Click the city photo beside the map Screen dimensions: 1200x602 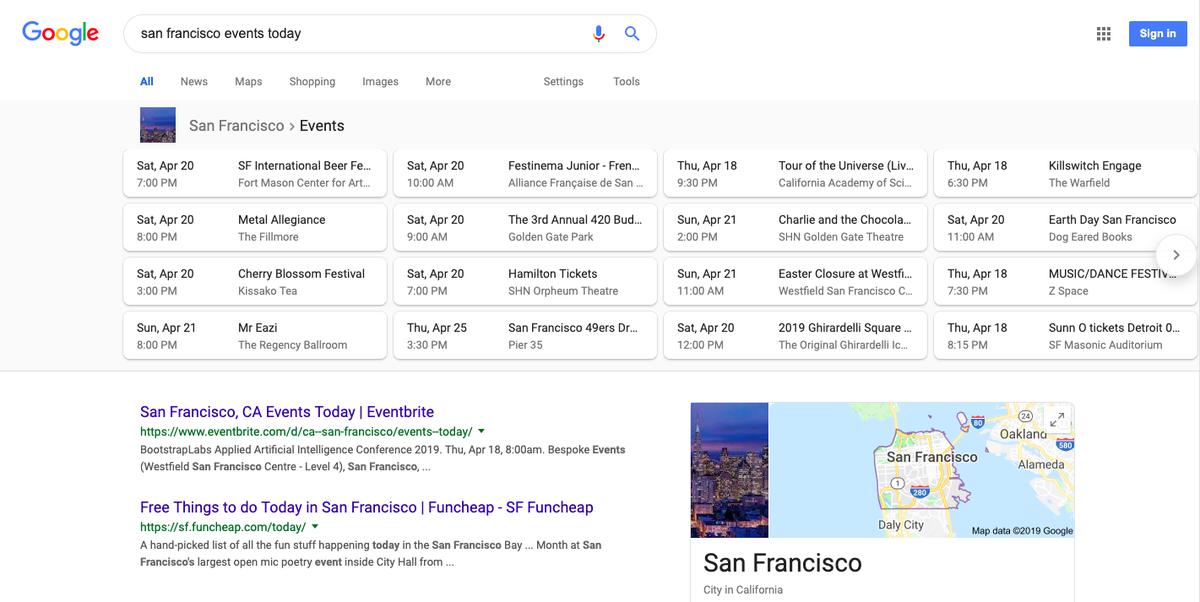[x=728, y=469]
